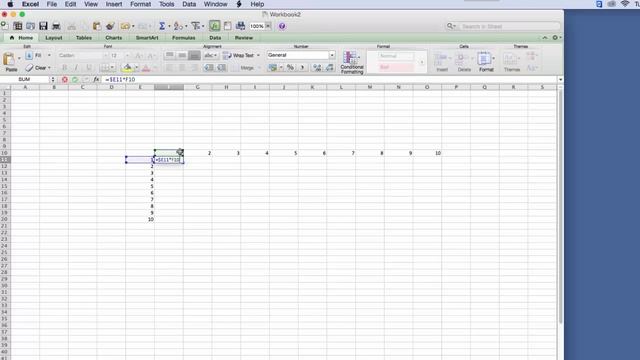This screenshot has width=640, height=360.
Task: Click inside the formula bar text
Action: (x=120, y=80)
